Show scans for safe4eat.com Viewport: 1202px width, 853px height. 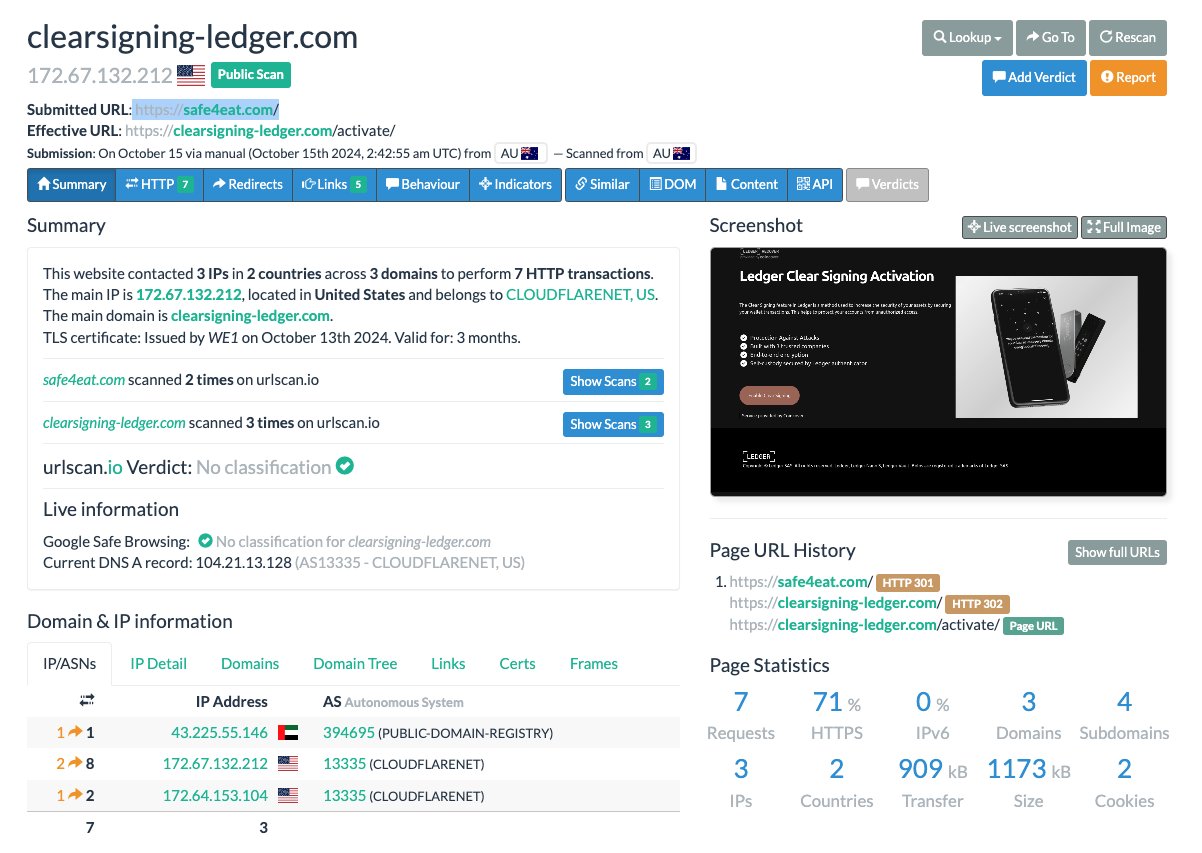[613, 381]
